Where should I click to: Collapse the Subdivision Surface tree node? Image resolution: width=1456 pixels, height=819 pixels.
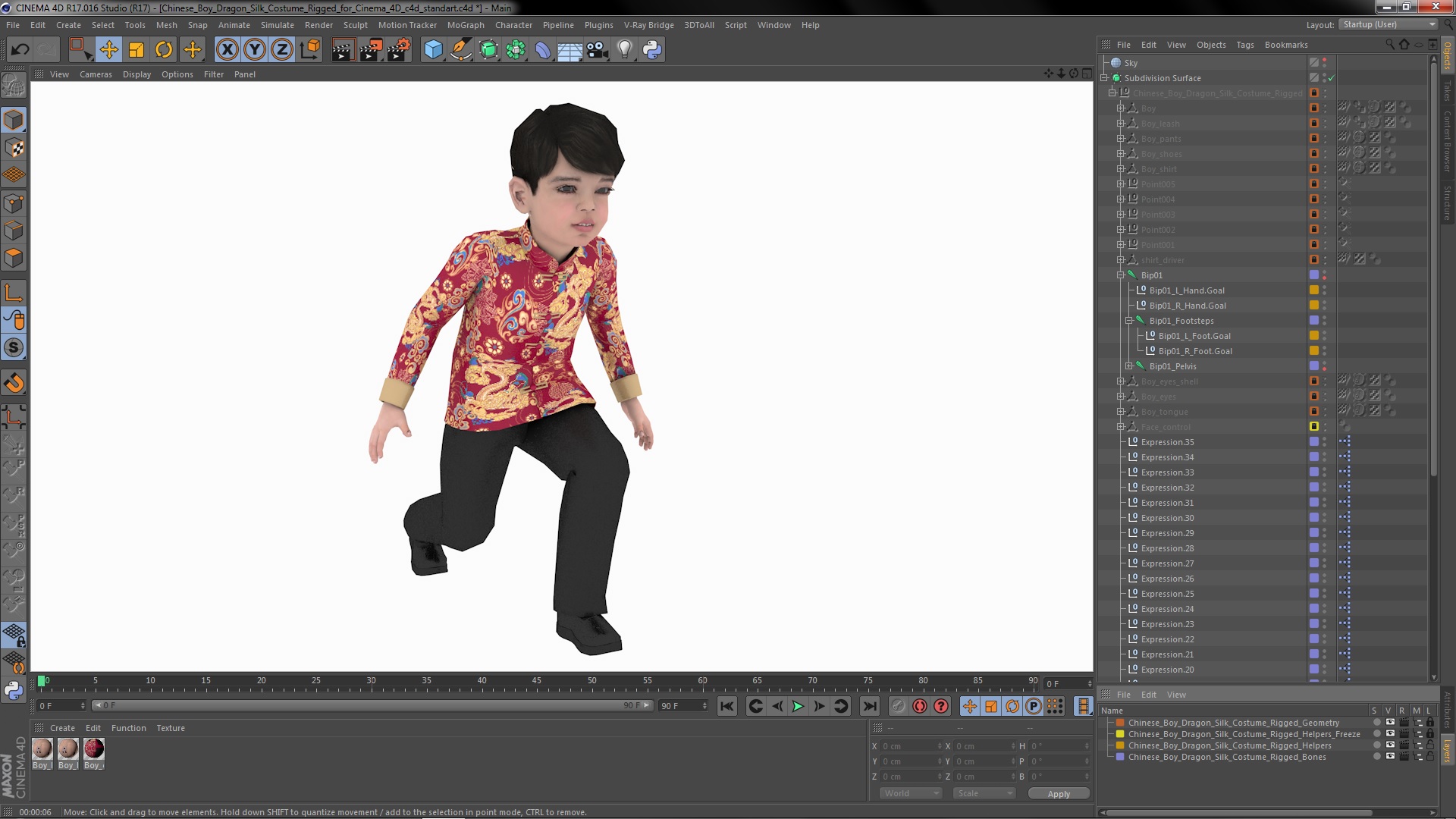1105,78
